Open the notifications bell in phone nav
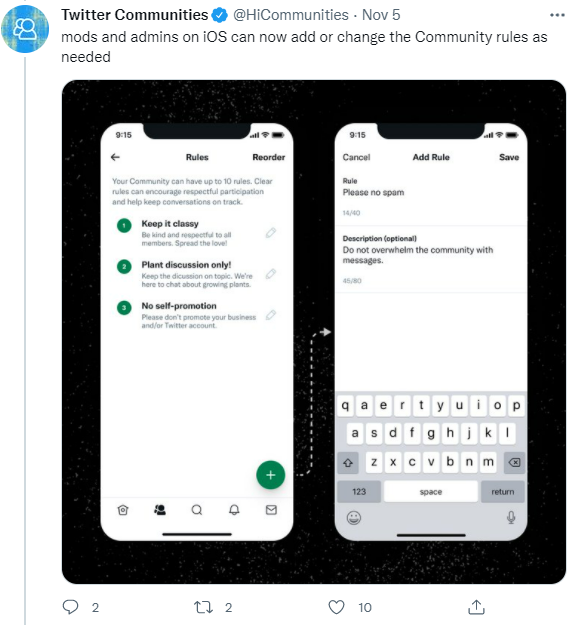This screenshot has width=567, height=625. coord(234,510)
